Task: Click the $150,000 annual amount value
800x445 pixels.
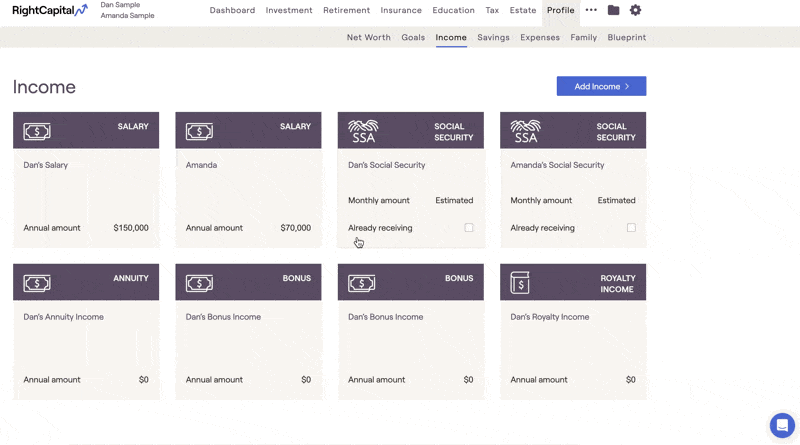Action: point(131,228)
